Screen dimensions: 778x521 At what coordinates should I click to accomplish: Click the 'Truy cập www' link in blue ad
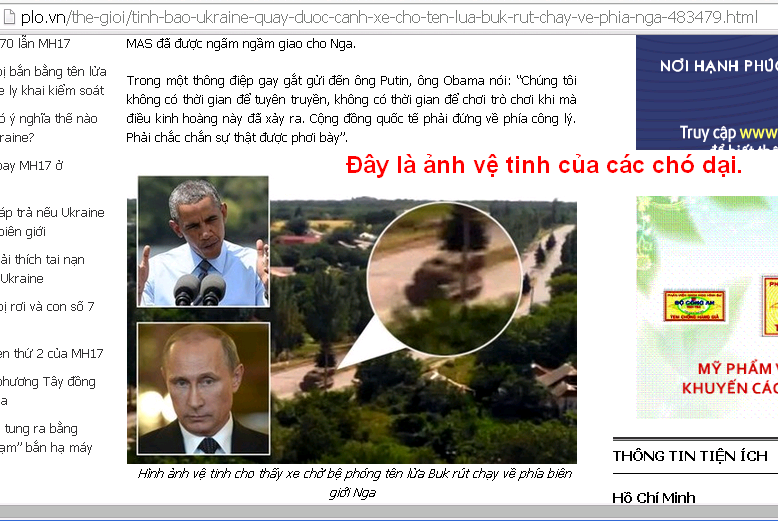coord(728,132)
